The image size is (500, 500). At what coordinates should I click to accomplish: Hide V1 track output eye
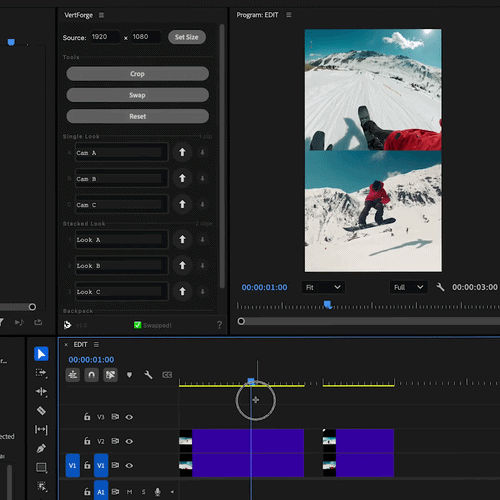point(129,466)
